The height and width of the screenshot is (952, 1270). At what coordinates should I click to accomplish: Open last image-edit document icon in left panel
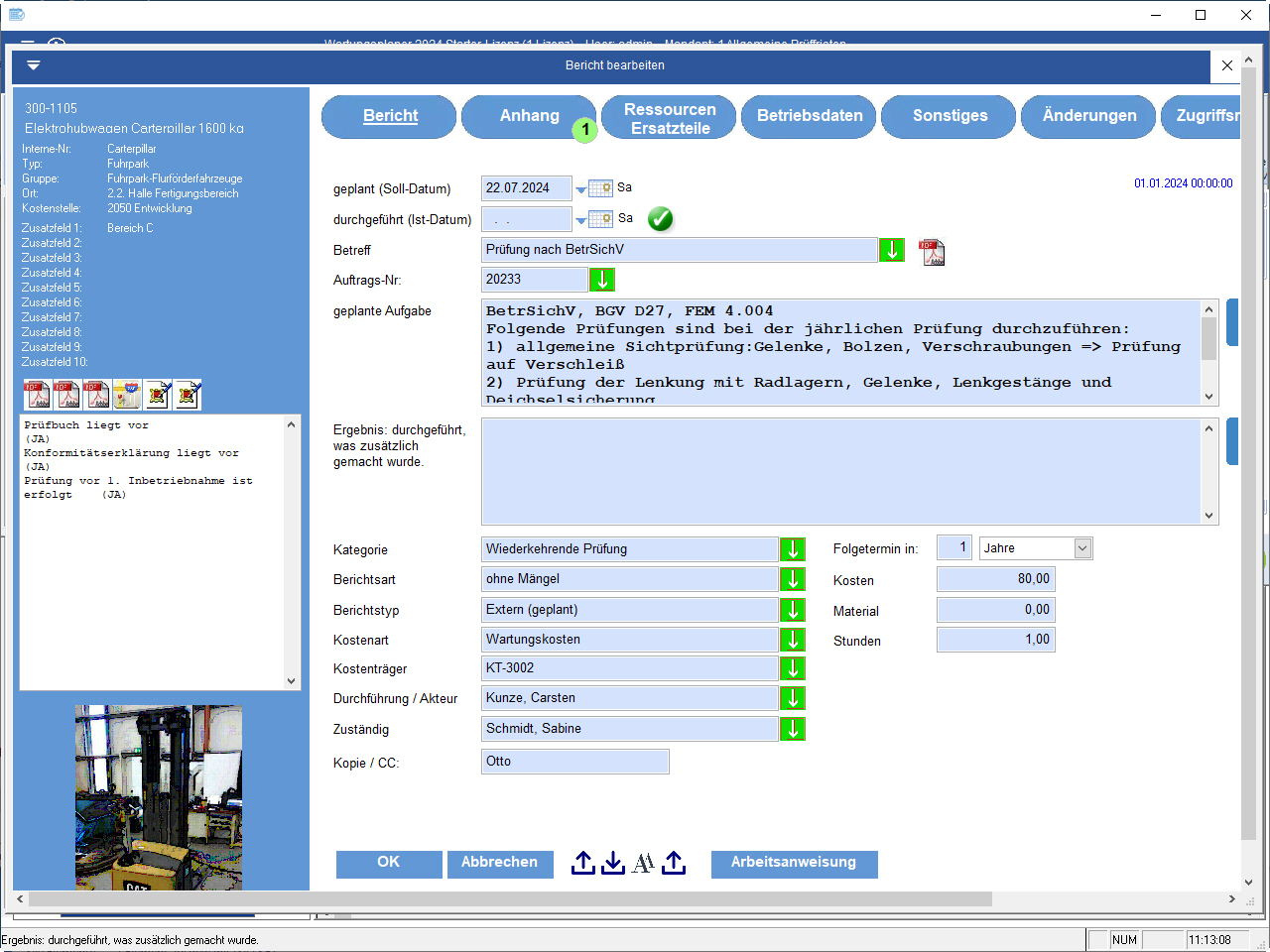point(188,395)
